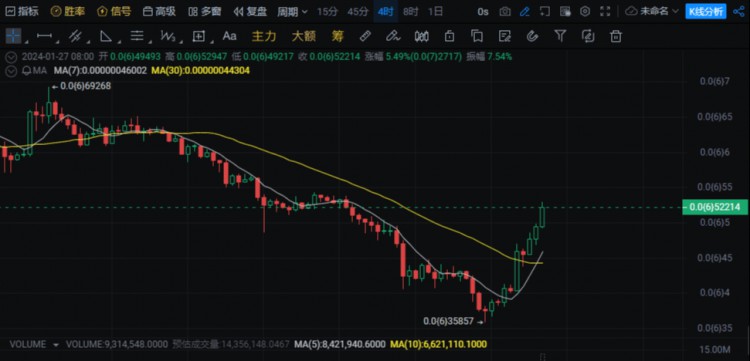The image size is (750, 361).
Task: Select the crosshair cursor tool
Action: (x=13, y=36)
